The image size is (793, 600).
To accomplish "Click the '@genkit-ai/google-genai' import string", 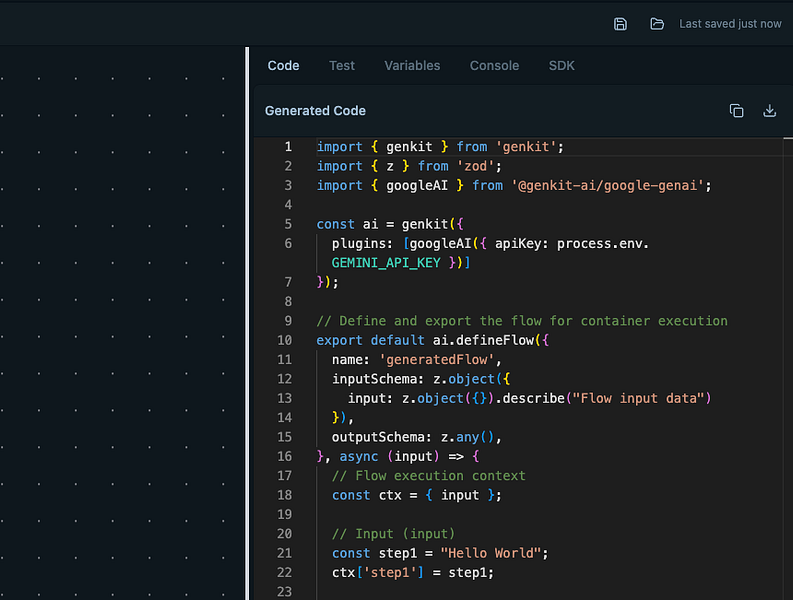I will pos(607,186).
